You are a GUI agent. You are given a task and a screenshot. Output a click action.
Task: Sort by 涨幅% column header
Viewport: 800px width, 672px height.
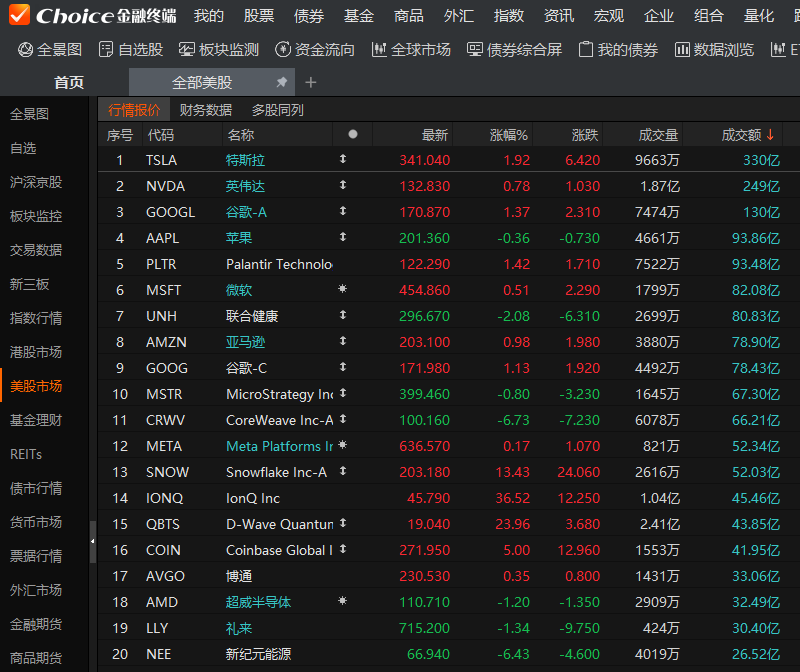508,135
